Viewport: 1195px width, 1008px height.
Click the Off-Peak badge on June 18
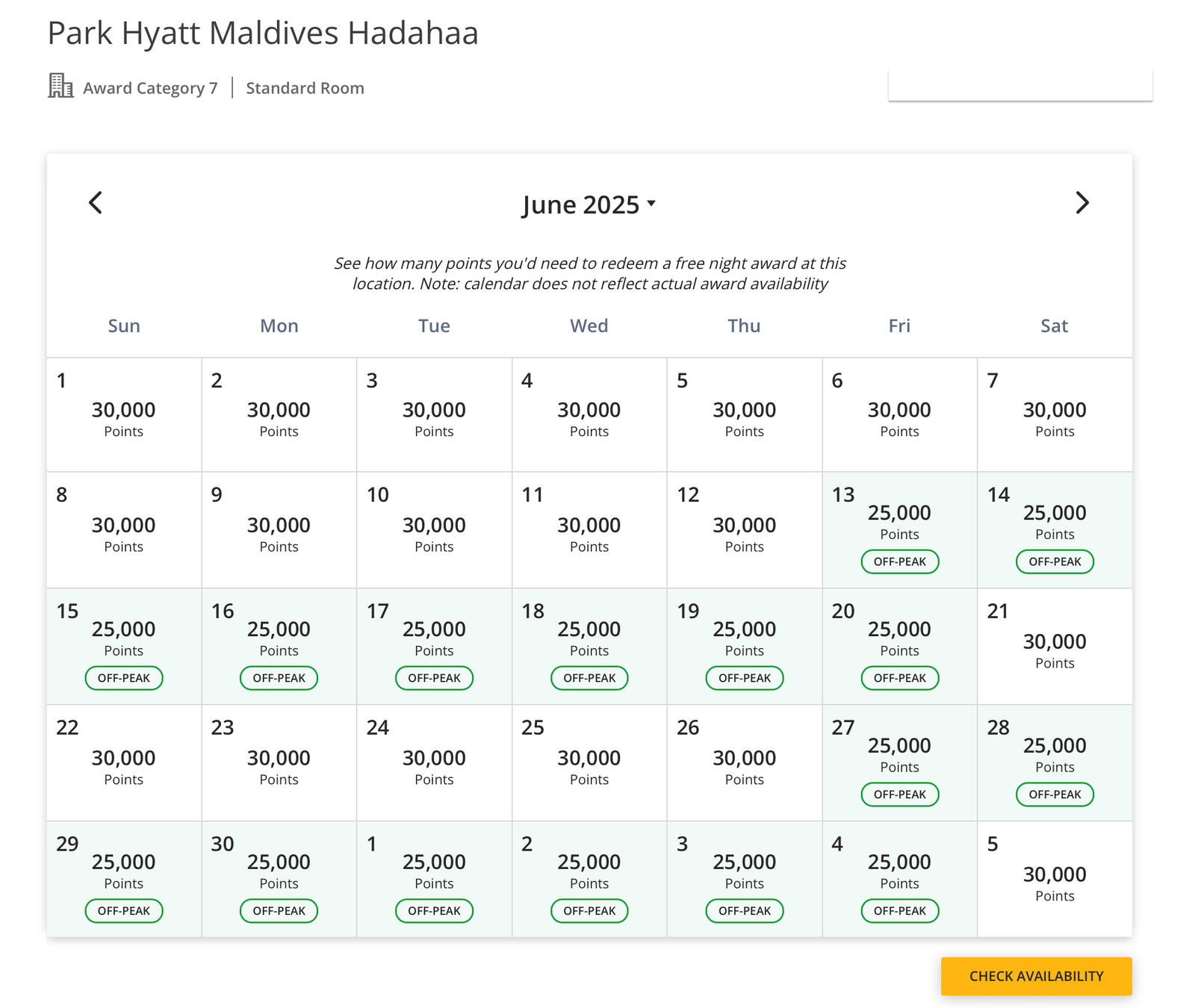point(589,678)
